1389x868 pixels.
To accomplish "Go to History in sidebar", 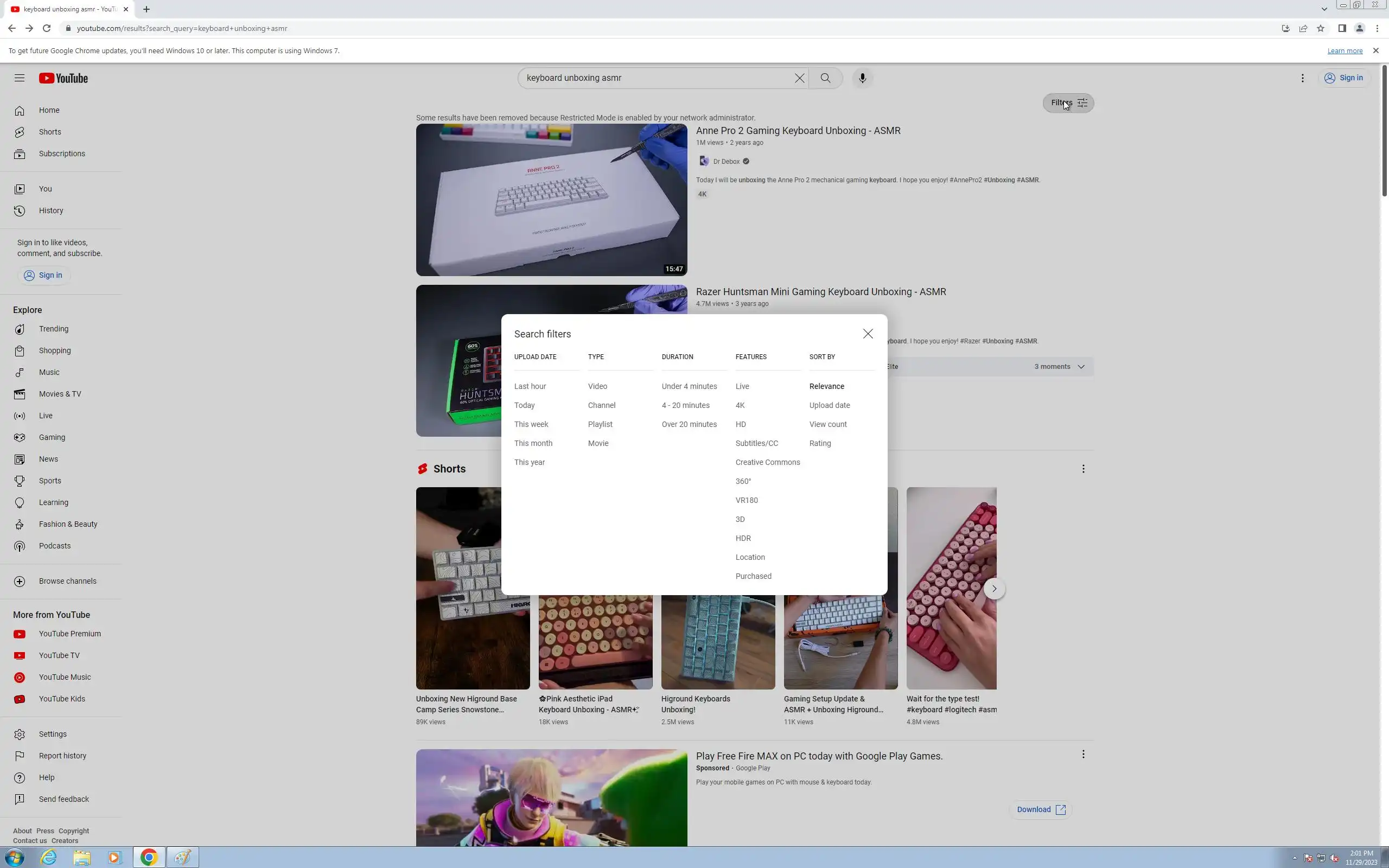I will click(x=50, y=210).
